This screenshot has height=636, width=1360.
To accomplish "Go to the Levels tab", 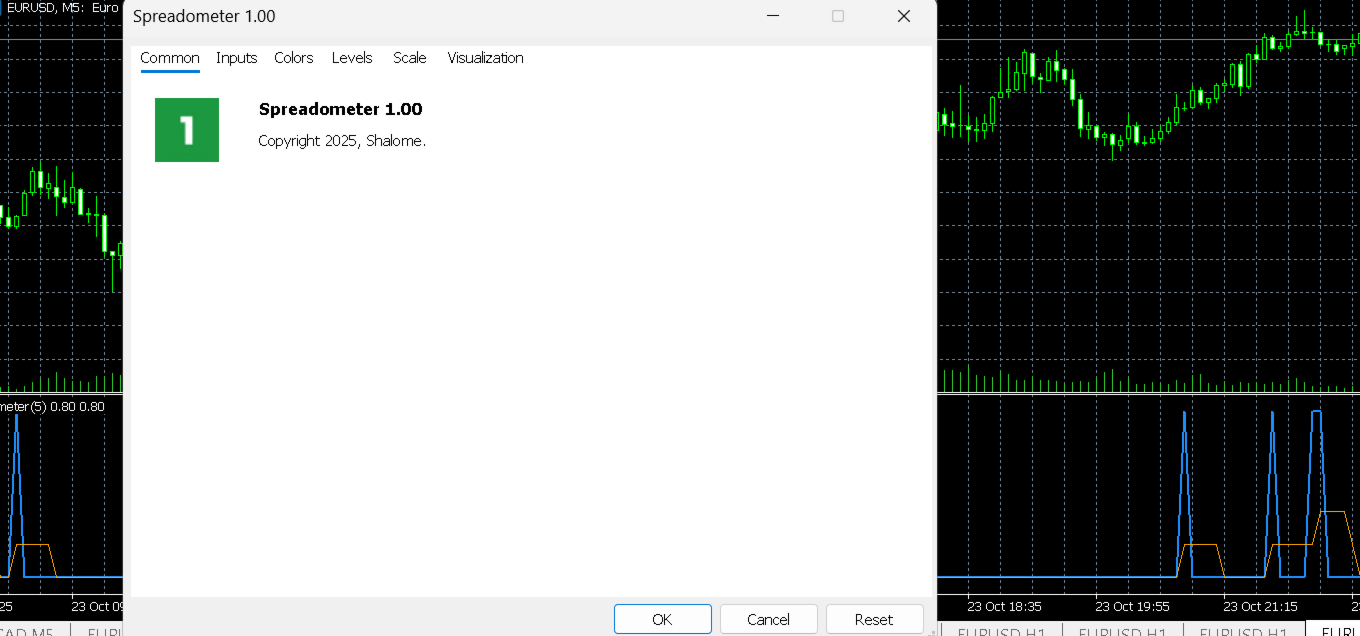I will [352, 58].
